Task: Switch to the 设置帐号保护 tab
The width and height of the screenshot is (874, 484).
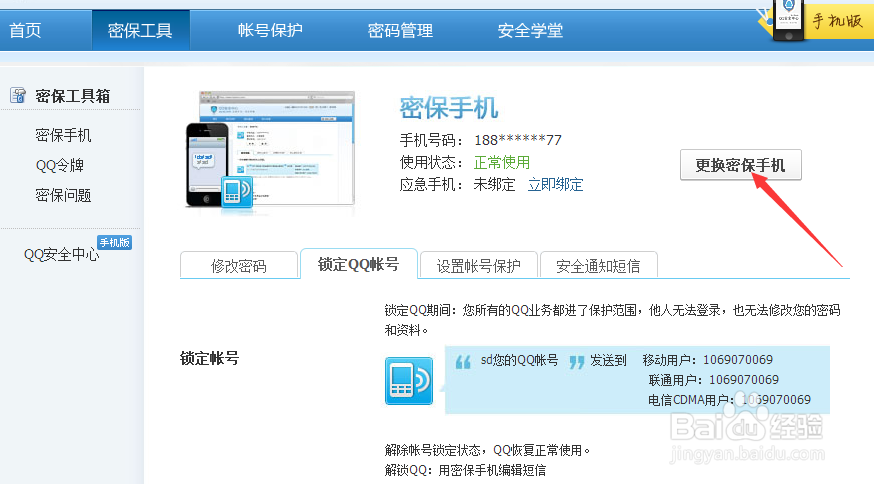Action: [478, 265]
